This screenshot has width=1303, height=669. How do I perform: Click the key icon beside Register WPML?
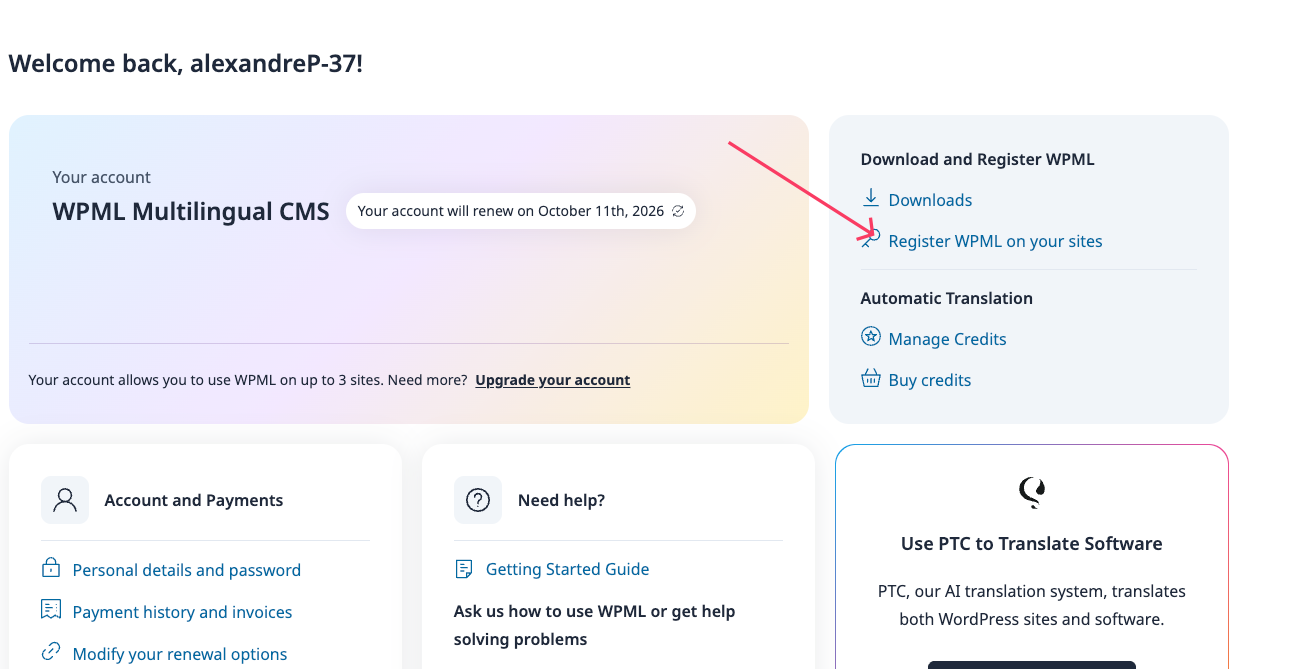(871, 239)
